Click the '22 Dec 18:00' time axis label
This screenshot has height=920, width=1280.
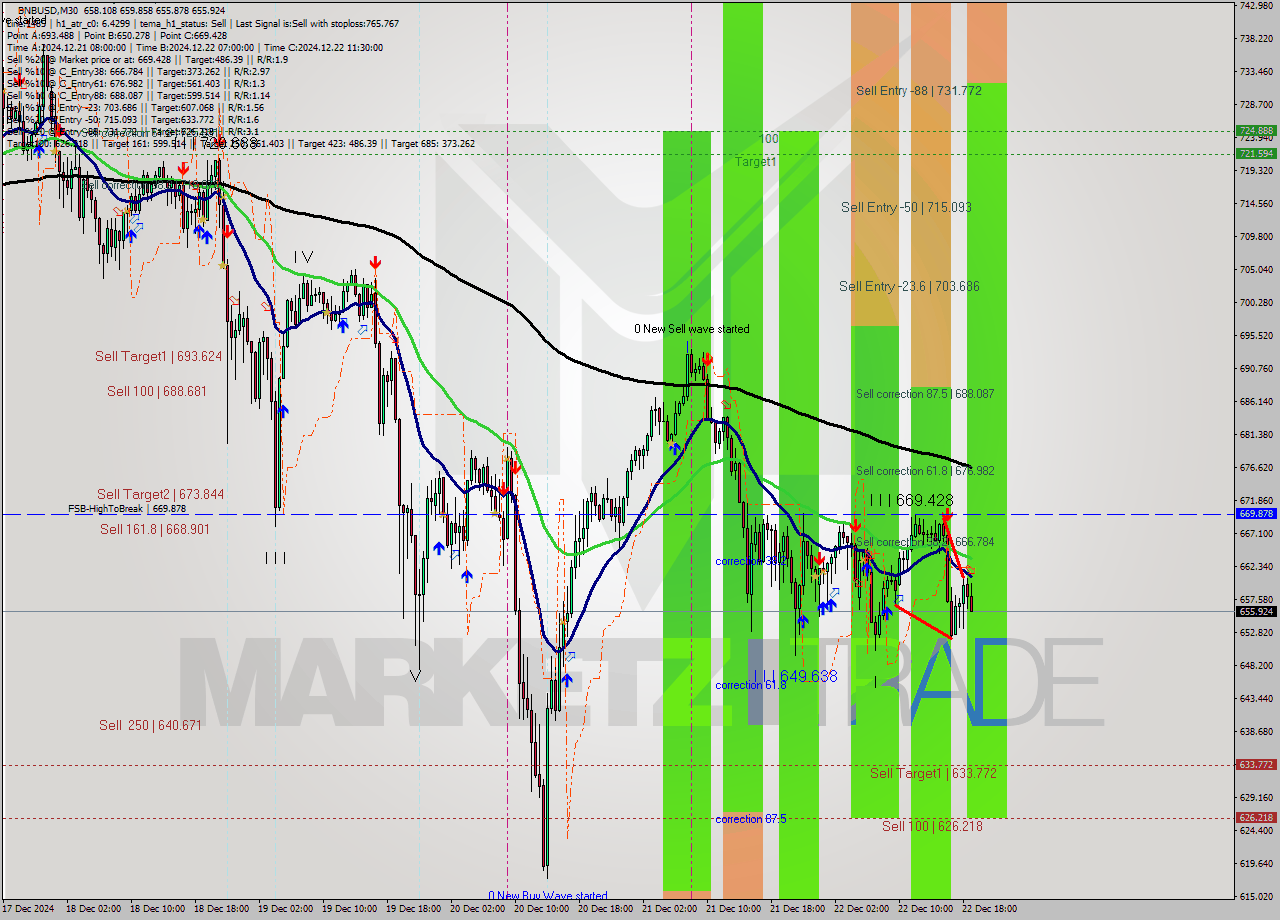[x=989, y=909]
